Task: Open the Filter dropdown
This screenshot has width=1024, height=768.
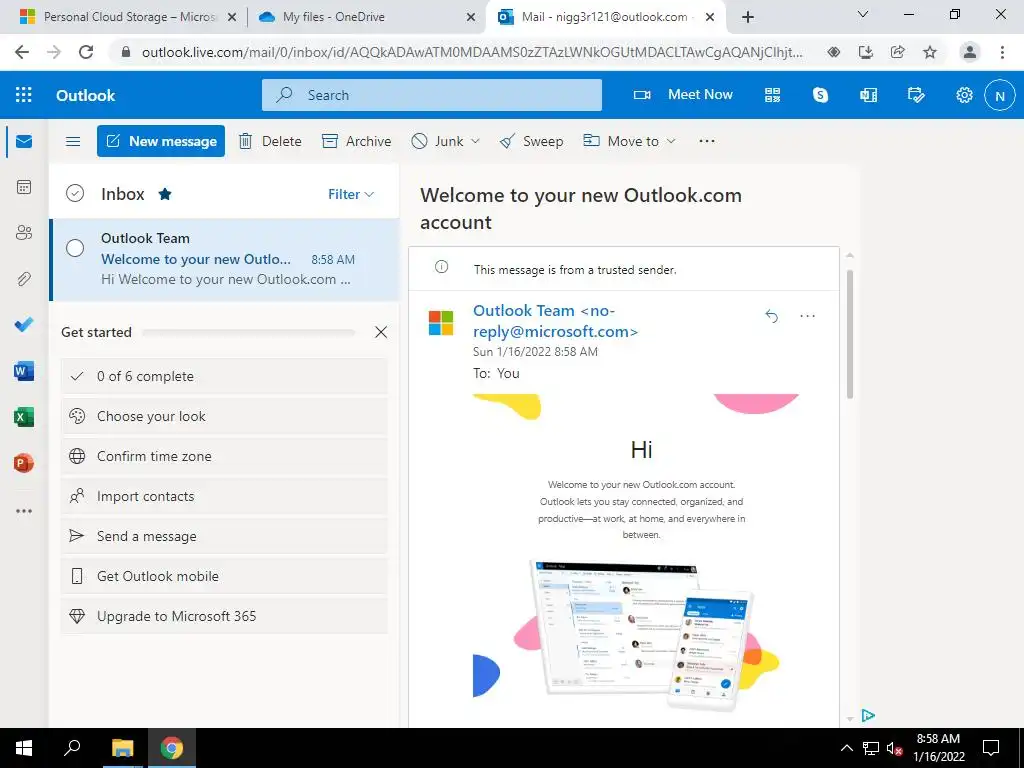Action: (351, 194)
